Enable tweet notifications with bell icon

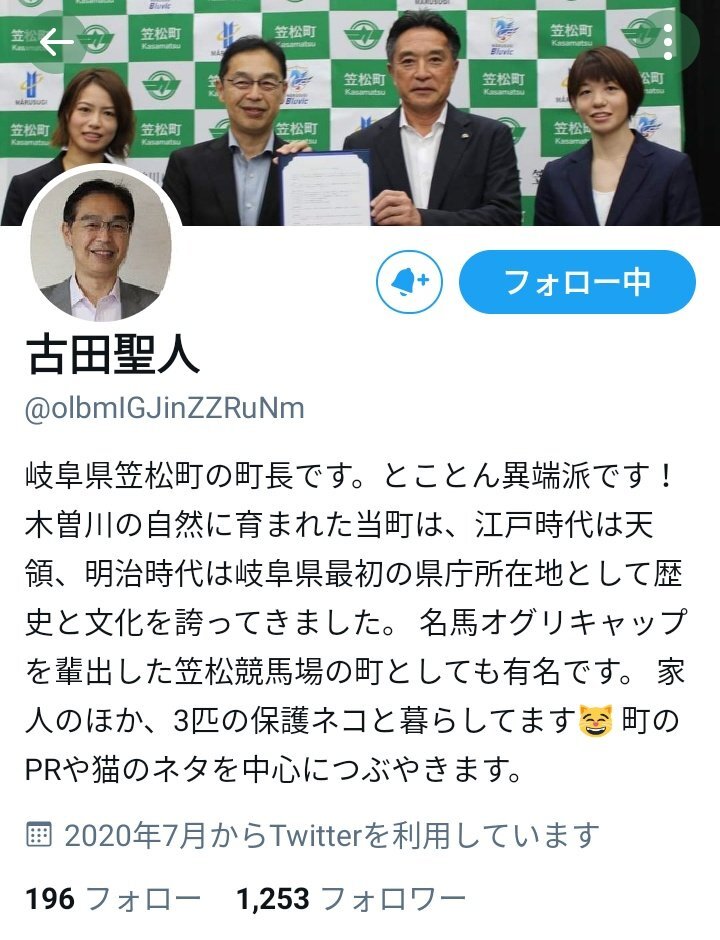(x=409, y=282)
